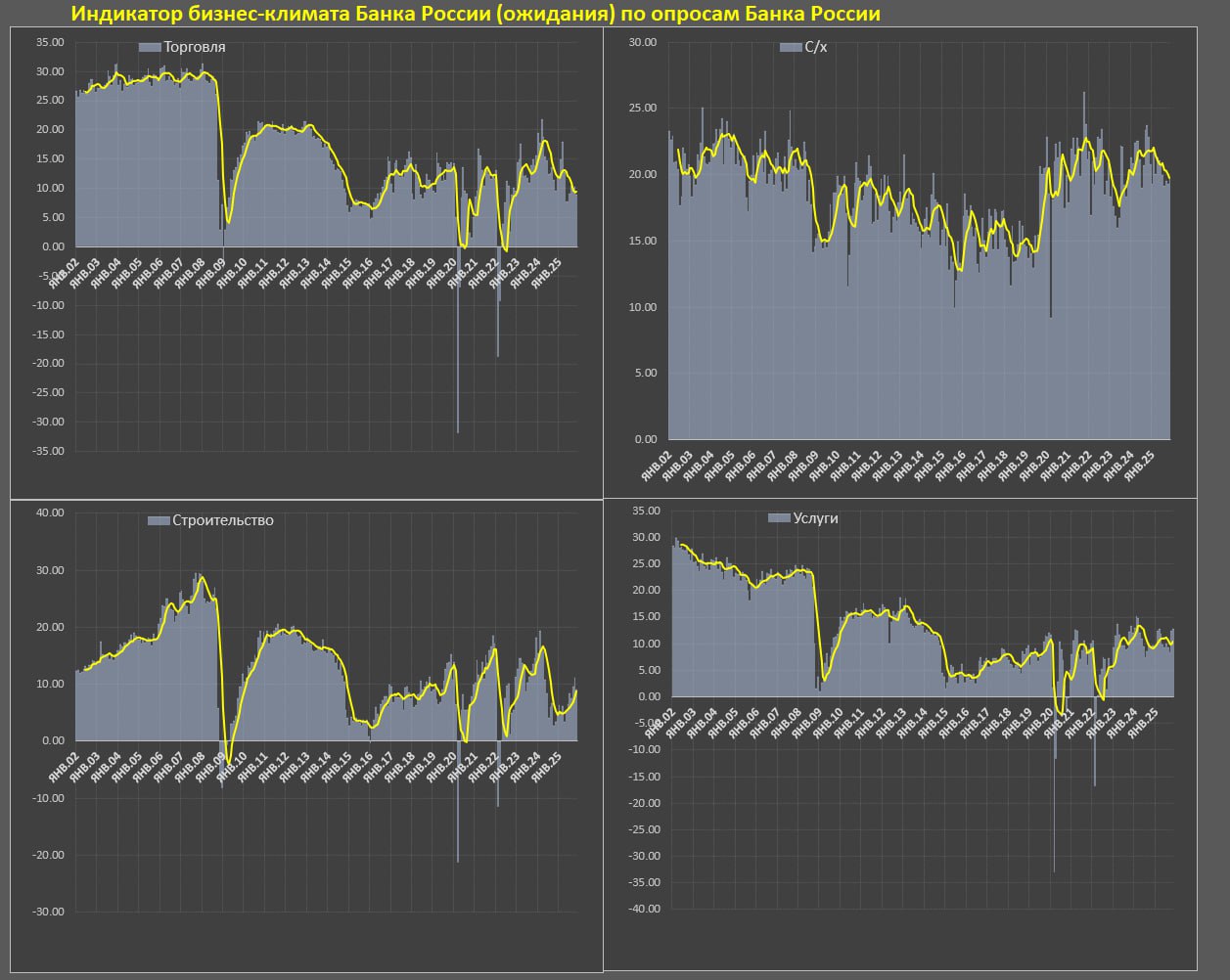
Task: Click the -40.00 axis label in Услуги chart
Action: (x=646, y=909)
